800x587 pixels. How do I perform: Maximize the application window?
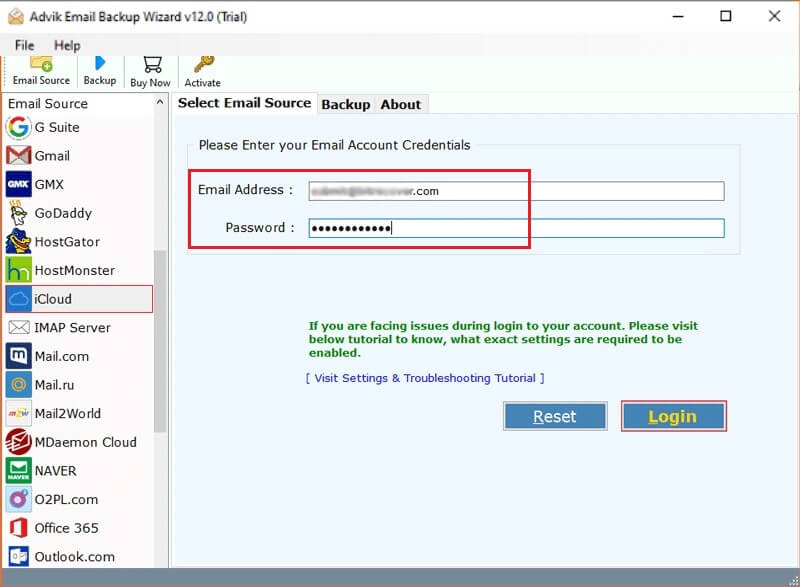point(726,16)
